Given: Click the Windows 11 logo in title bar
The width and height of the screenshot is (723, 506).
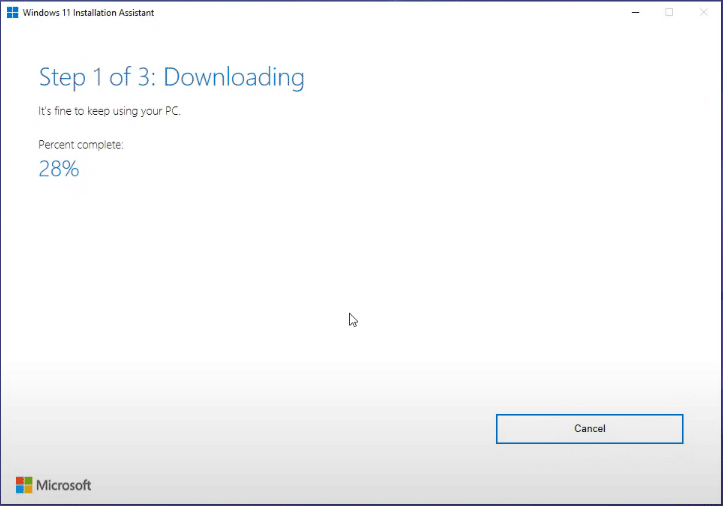Looking at the screenshot, I should [x=13, y=13].
